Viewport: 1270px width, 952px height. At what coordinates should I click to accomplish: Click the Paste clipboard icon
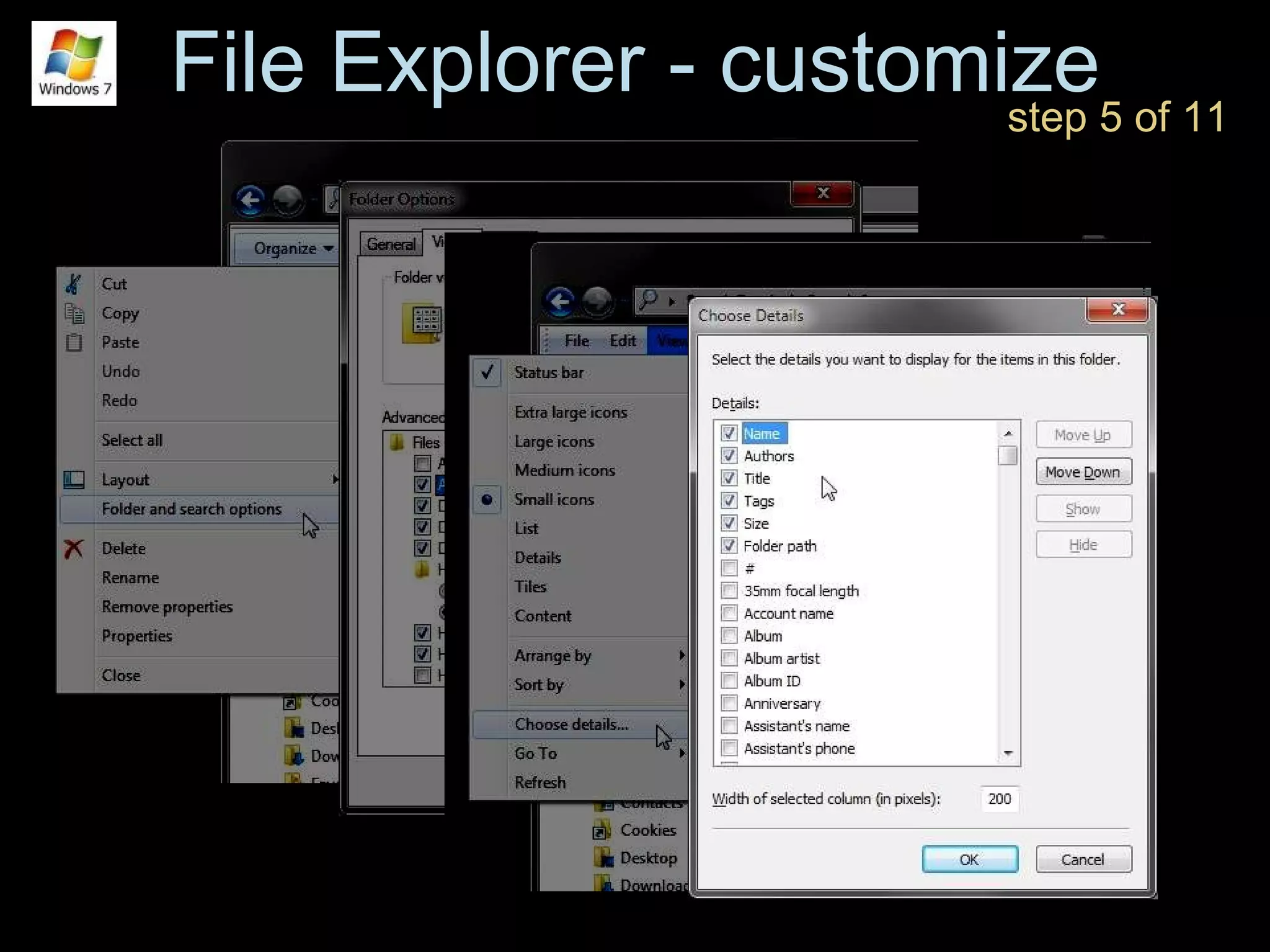(74, 342)
